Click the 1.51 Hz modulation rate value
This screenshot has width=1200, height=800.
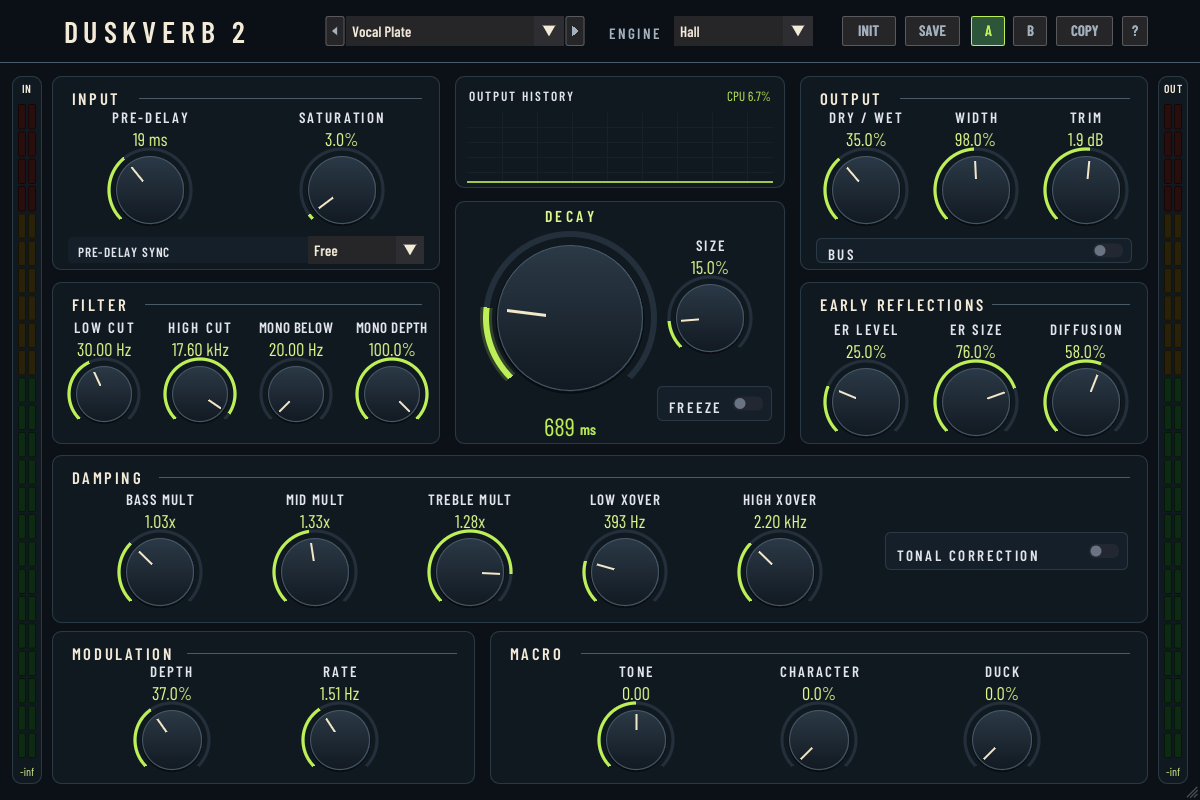tap(339, 694)
